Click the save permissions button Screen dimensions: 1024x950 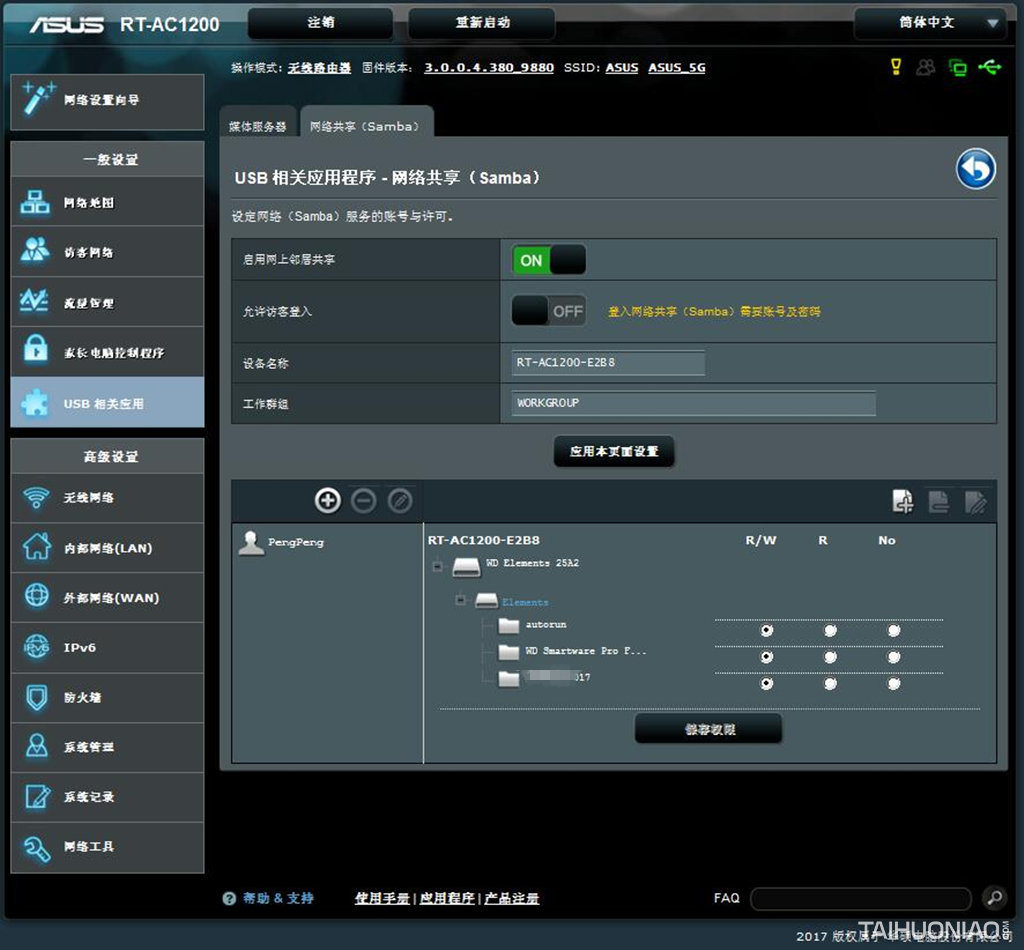point(709,729)
